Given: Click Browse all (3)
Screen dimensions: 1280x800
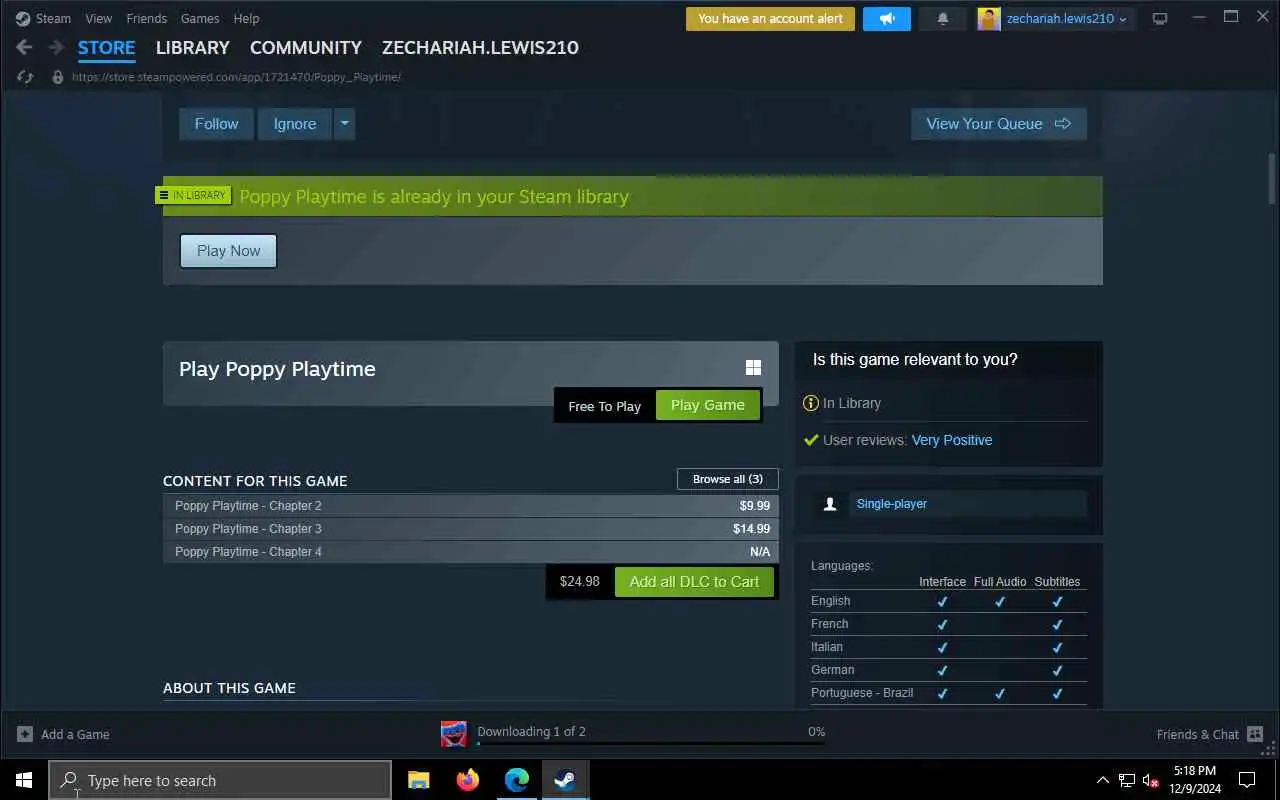Looking at the screenshot, I should pos(728,479).
